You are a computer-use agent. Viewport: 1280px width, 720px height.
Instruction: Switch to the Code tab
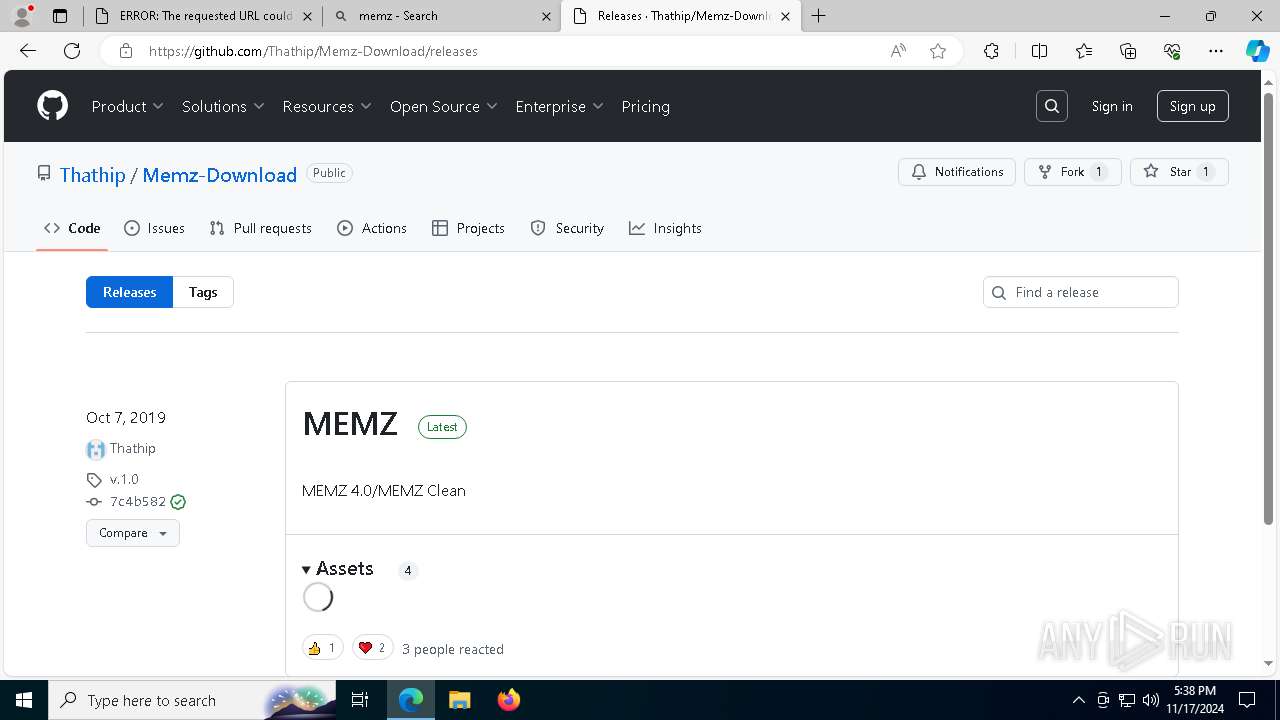point(72,228)
